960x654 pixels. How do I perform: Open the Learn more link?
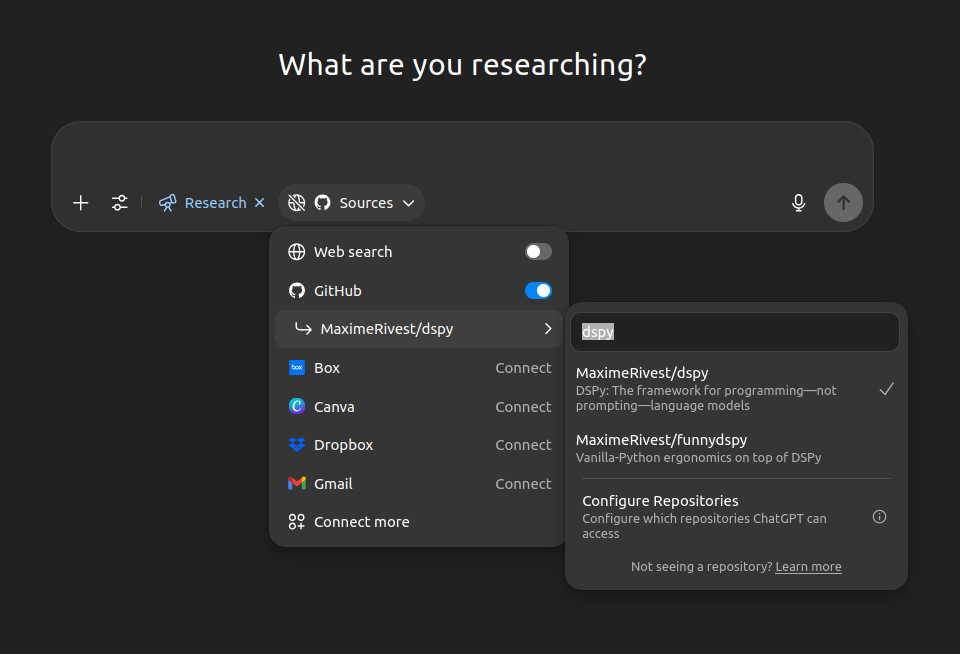click(808, 567)
